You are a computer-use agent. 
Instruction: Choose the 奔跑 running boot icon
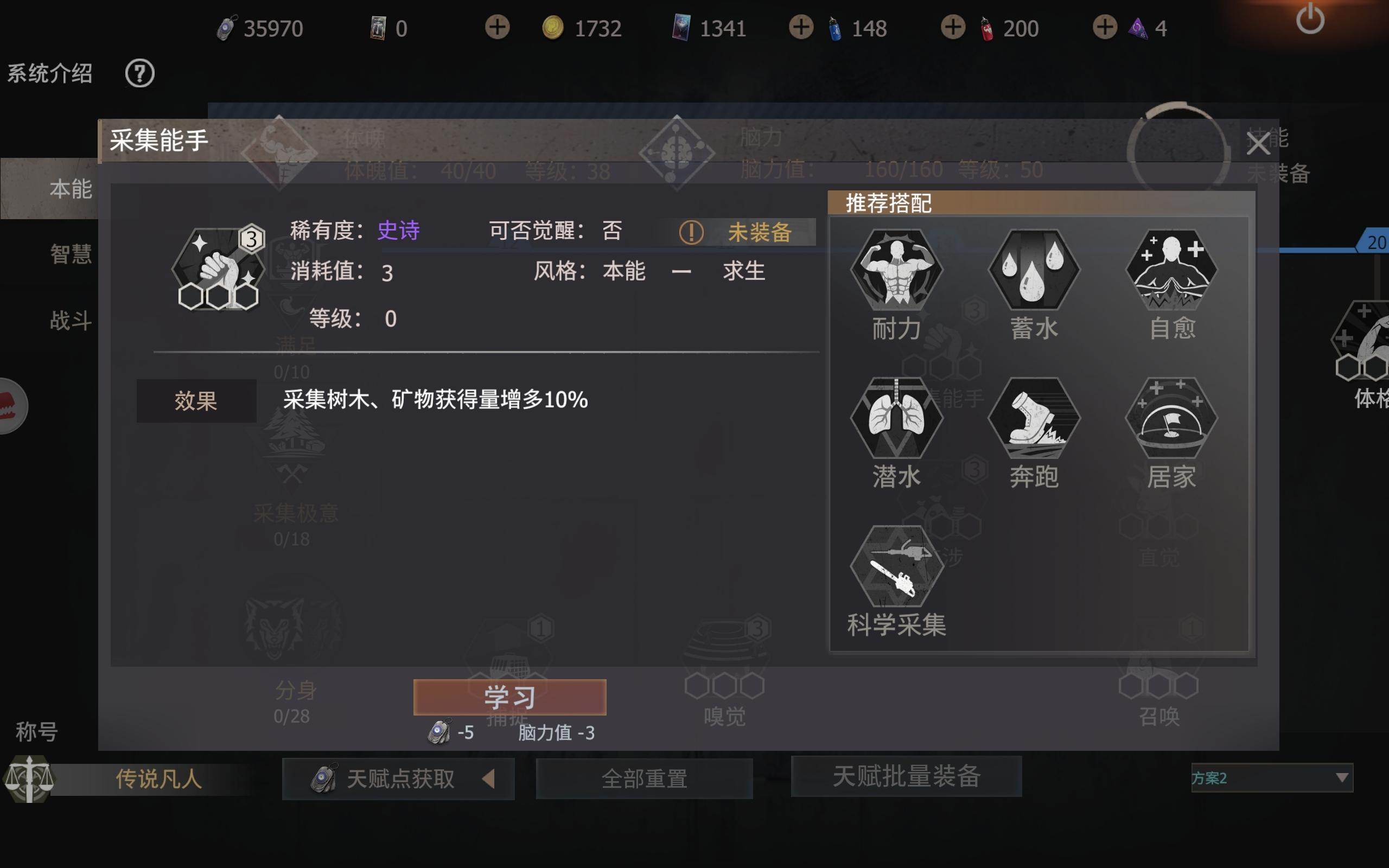(x=1034, y=417)
